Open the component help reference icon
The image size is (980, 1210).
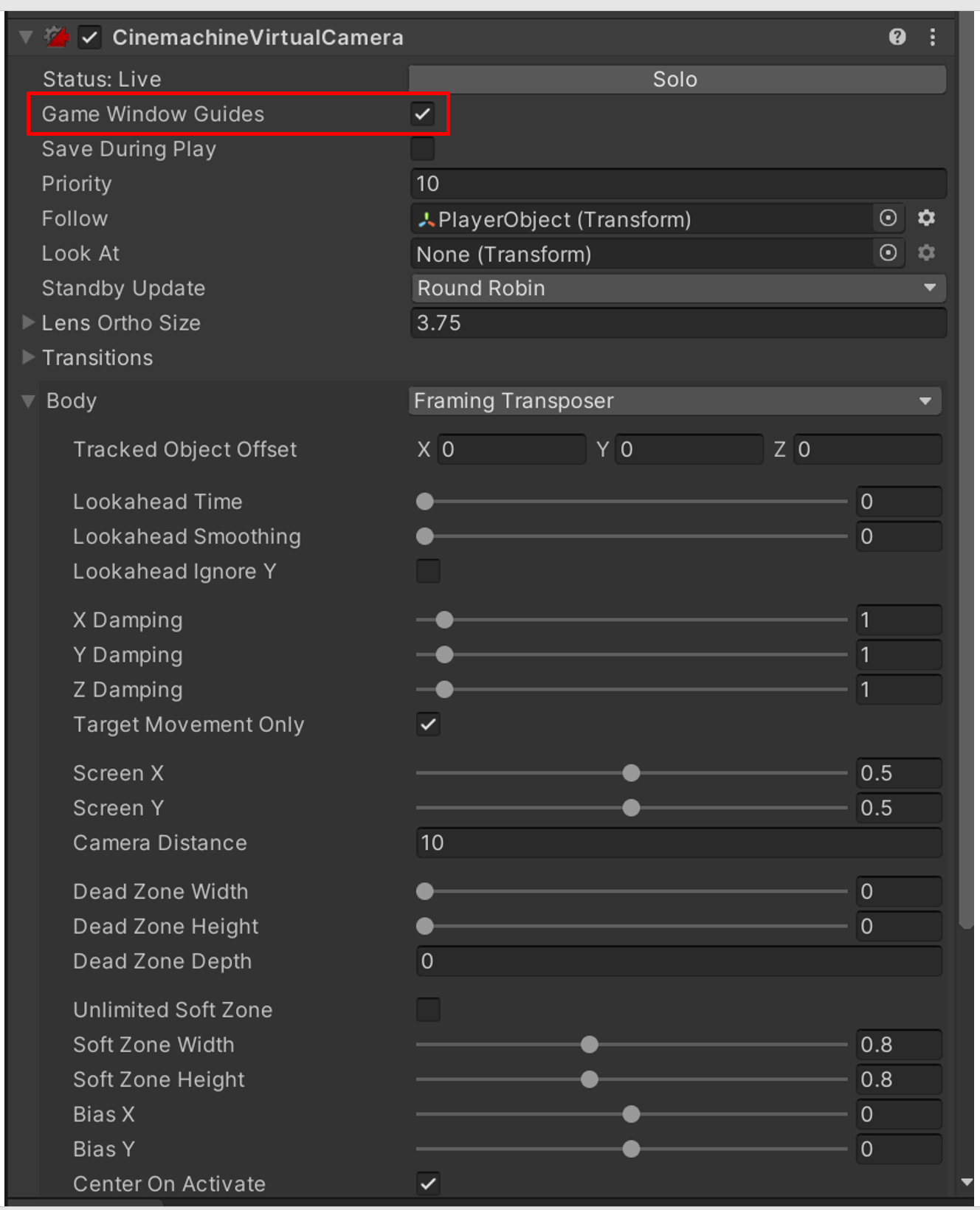897,37
